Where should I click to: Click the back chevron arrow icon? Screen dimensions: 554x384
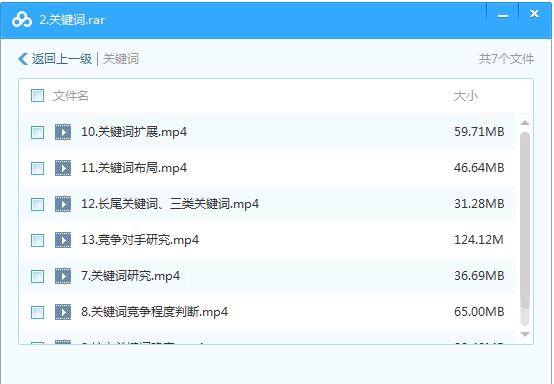tap(23, 59)
